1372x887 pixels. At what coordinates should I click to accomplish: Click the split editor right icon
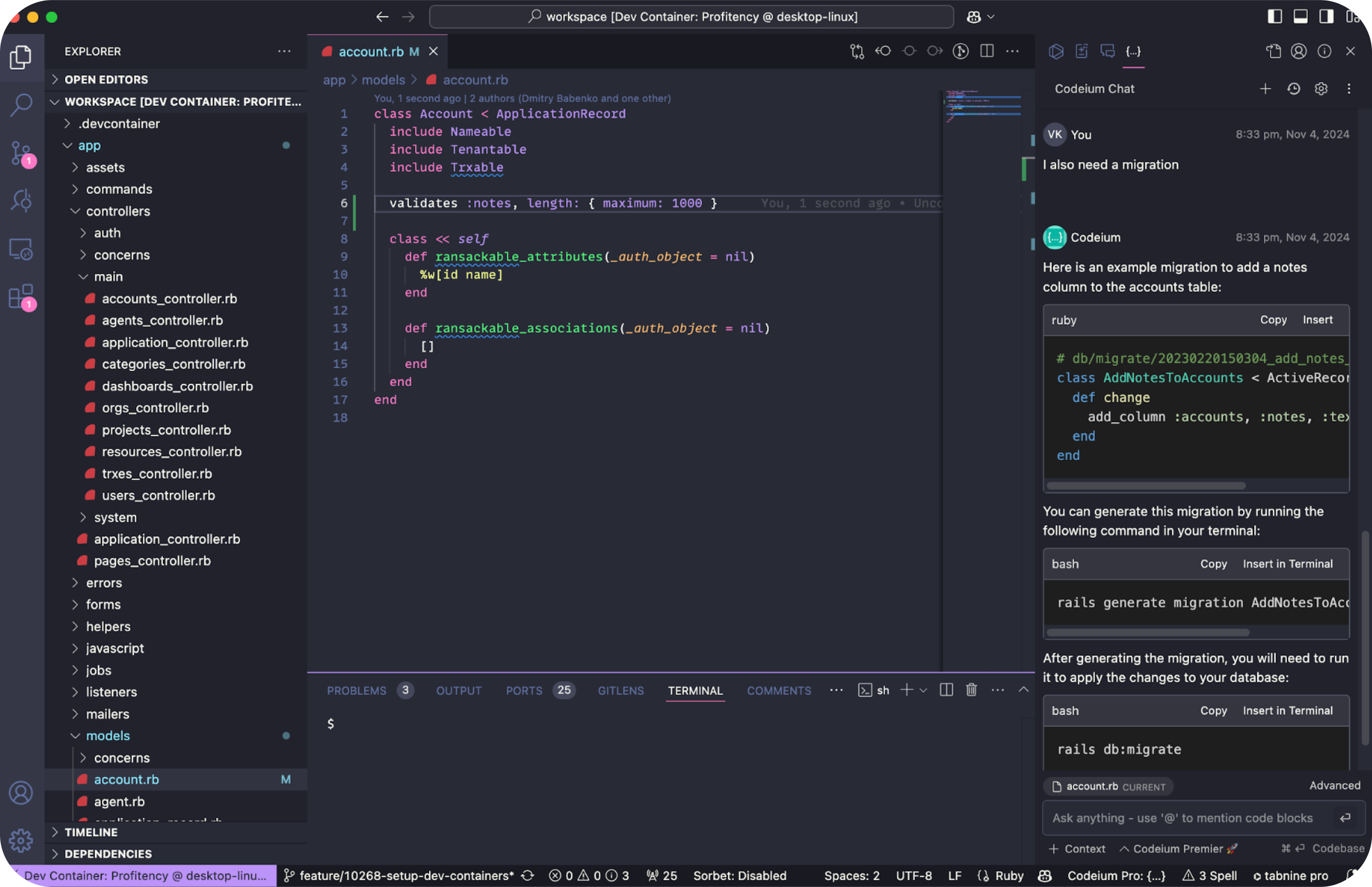(987, 51)
